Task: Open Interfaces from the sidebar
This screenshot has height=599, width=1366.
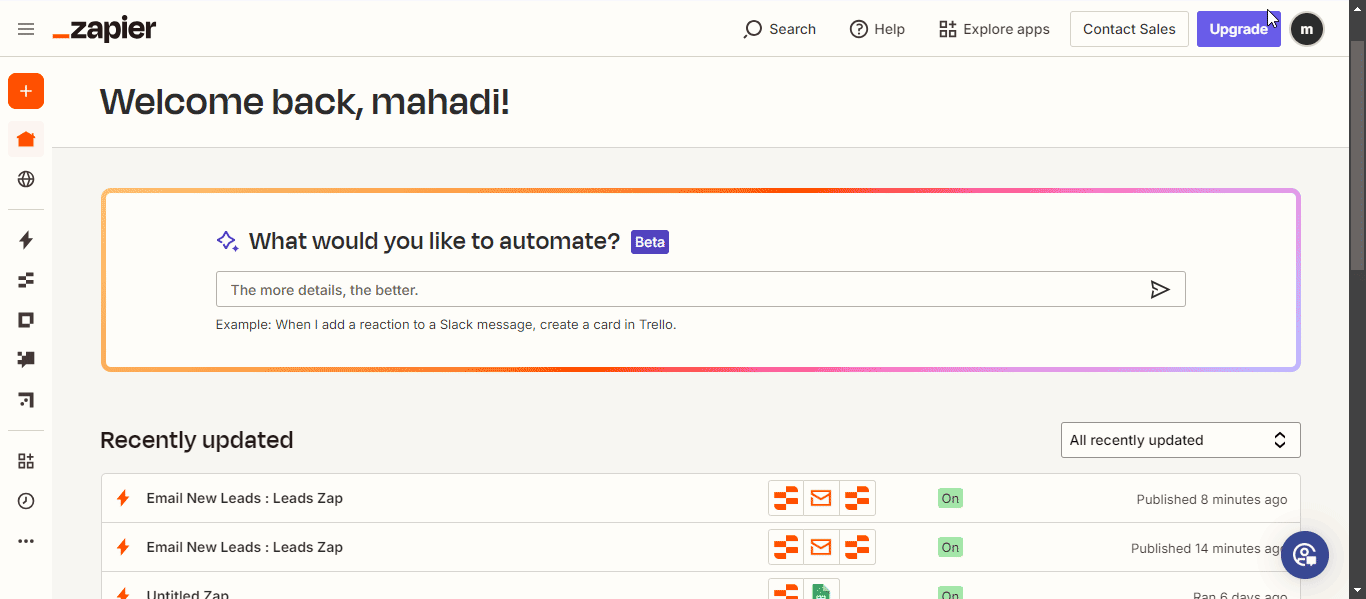Action: coord(26,319)
